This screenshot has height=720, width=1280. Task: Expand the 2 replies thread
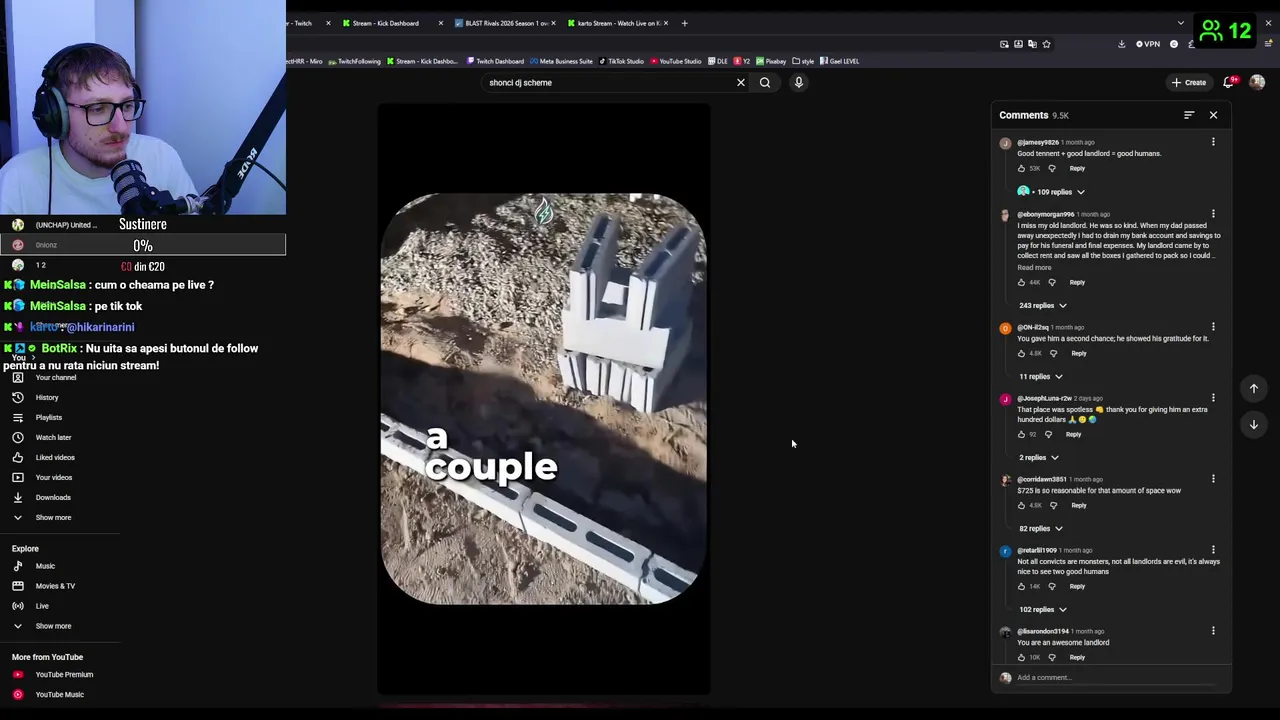point(1039,458)
